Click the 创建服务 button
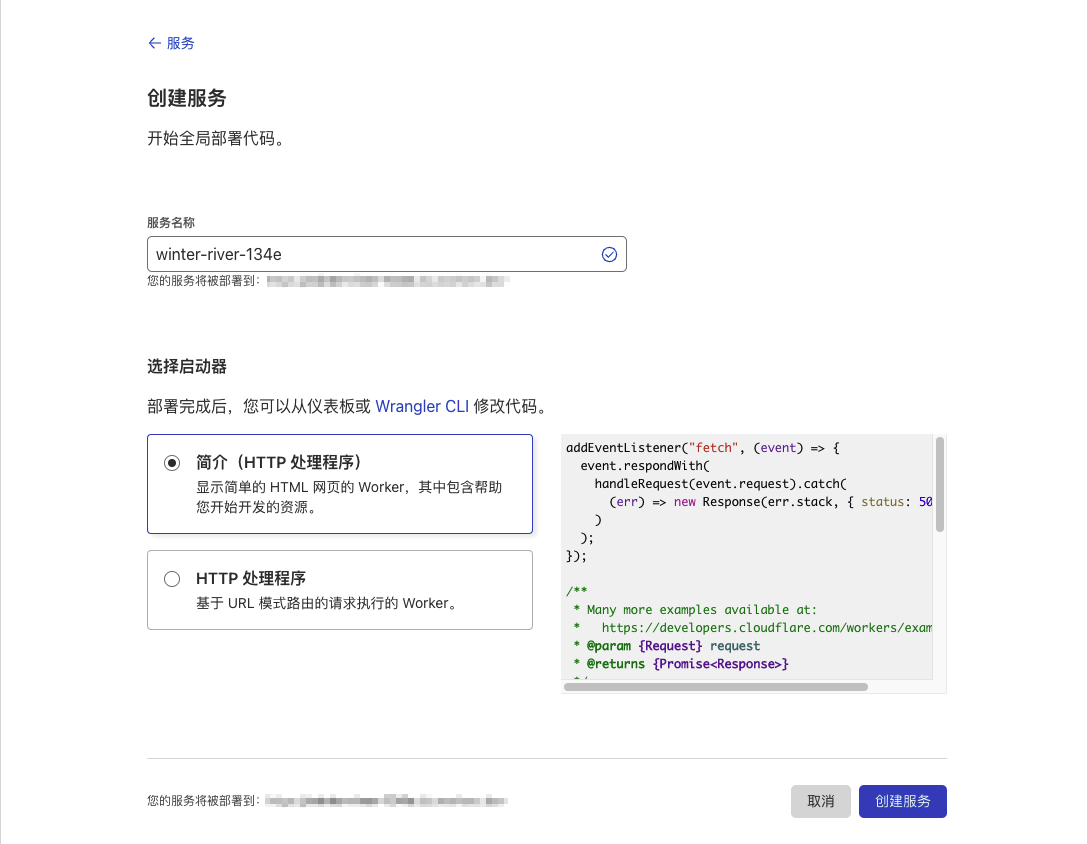This screenshot has height=844, width=1087. [902, 801]
